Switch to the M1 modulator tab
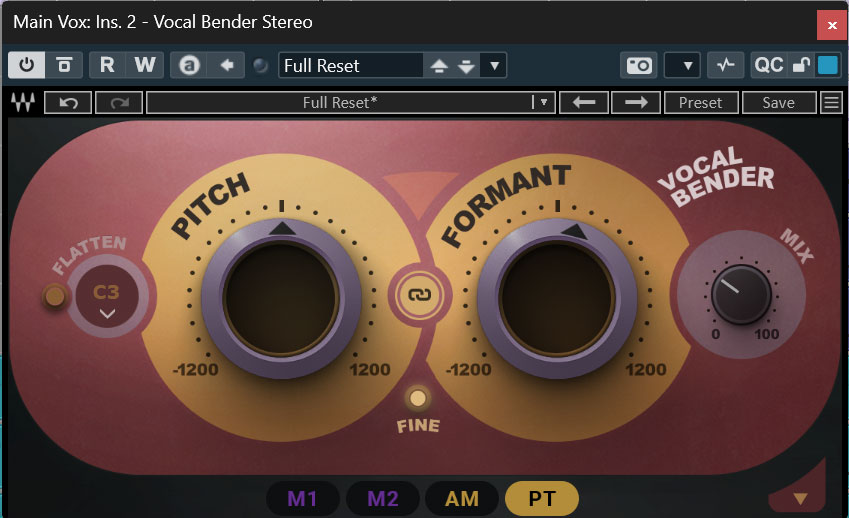The height and width of the screenshot is (518, 849). [x=302, y=498]
